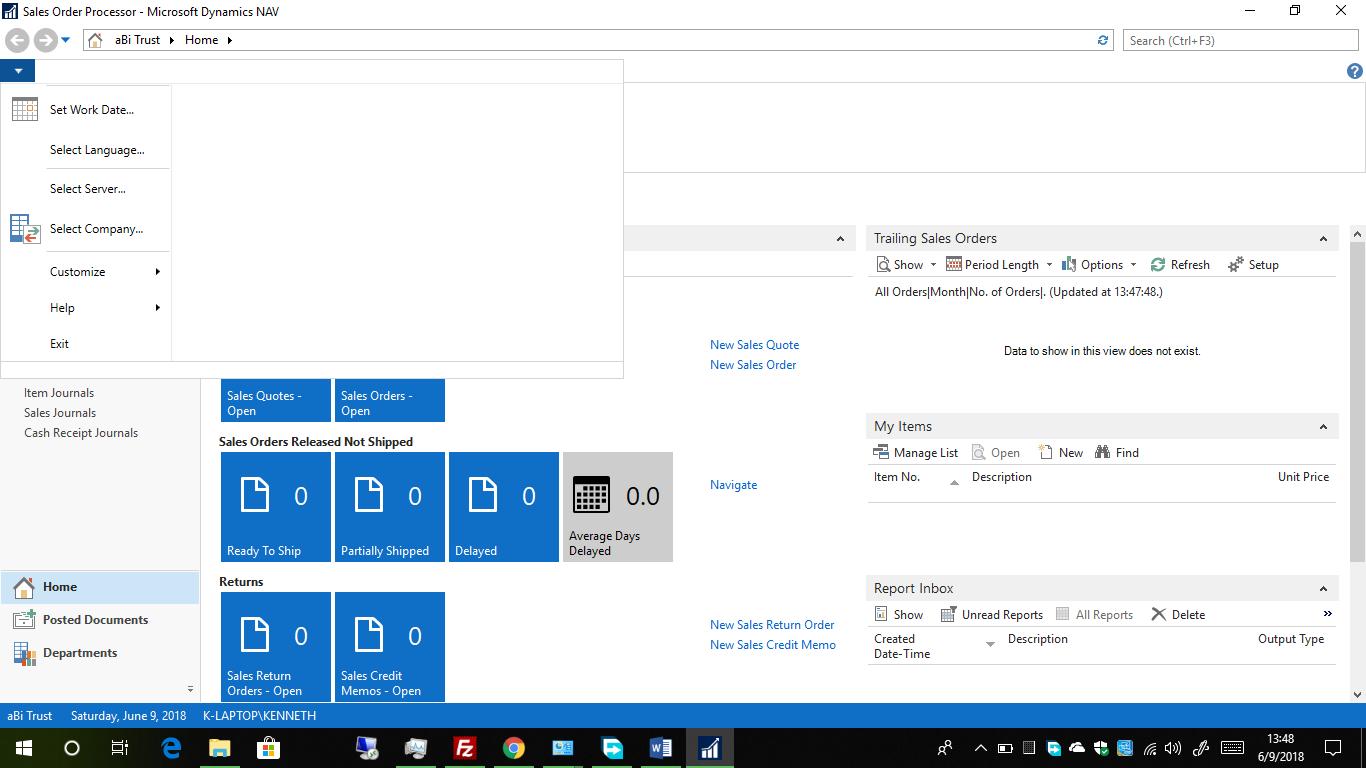
Task: Click the back navigation arrow
Action: point(17,40)
